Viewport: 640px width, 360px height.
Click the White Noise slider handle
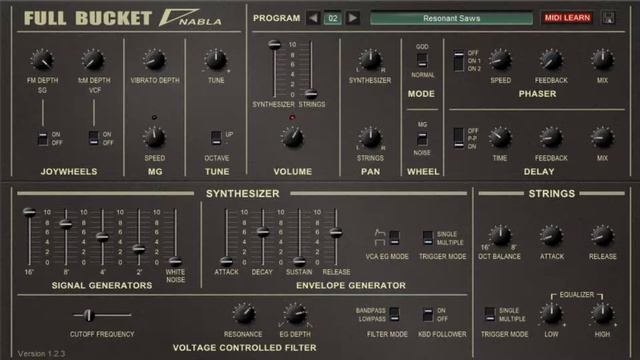pyautogui.click(x=176, y=261)
